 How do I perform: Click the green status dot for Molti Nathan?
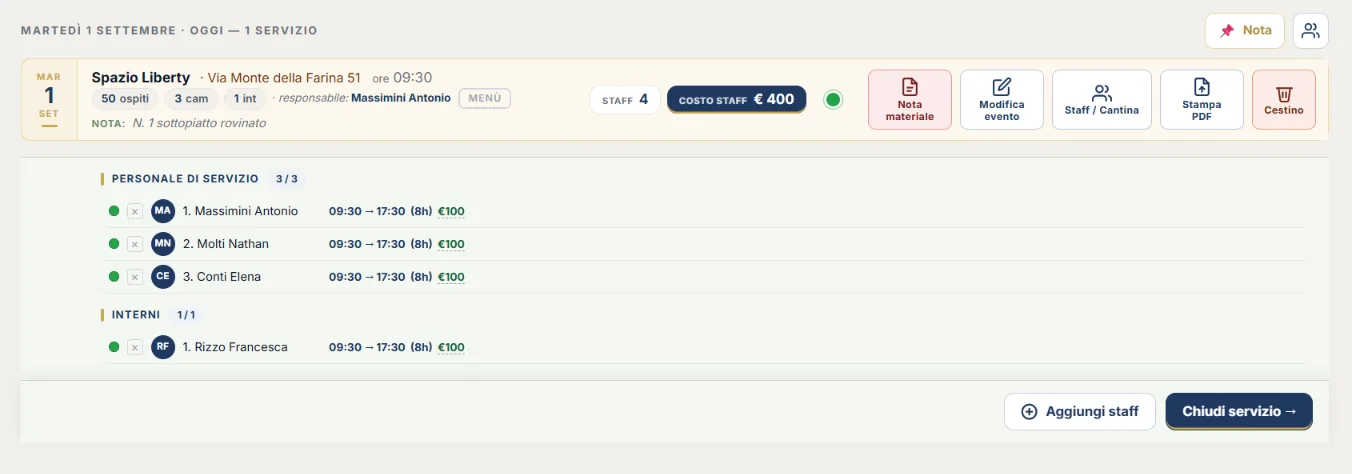(x=114, y=244)
